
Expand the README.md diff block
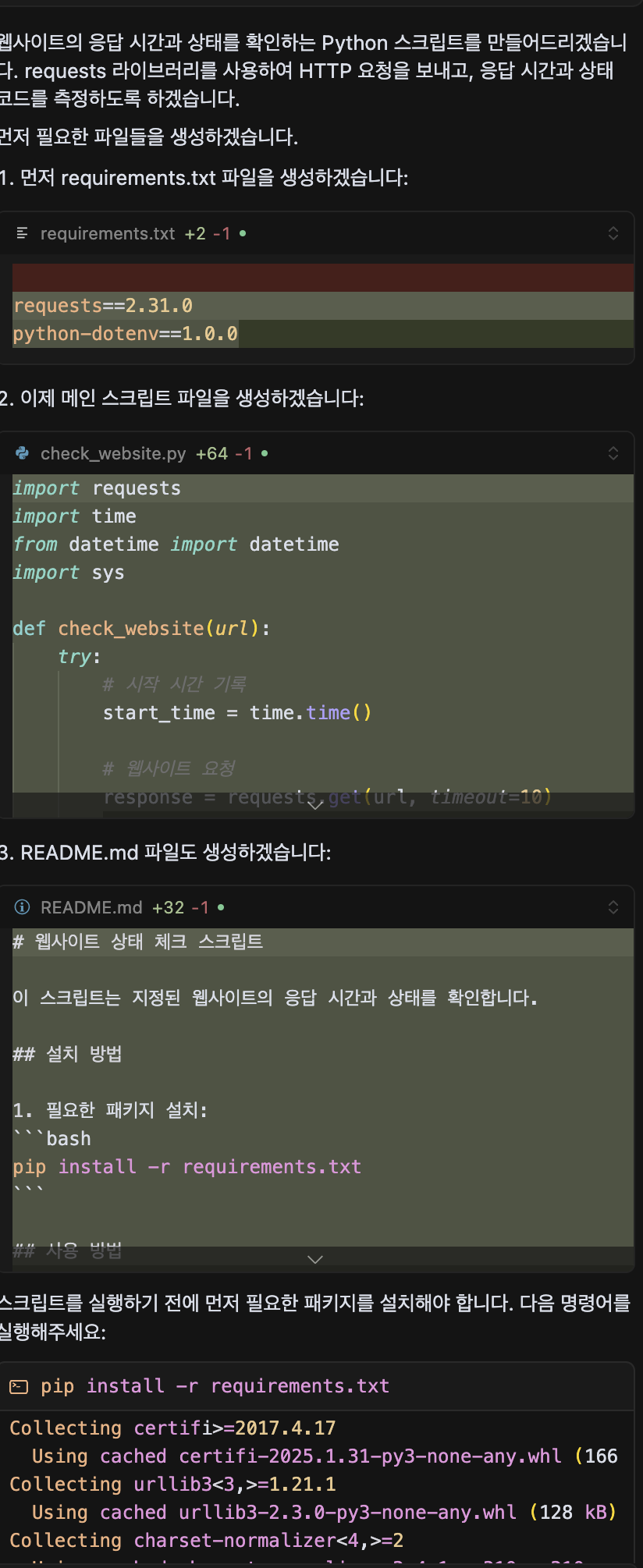point(613,907)
